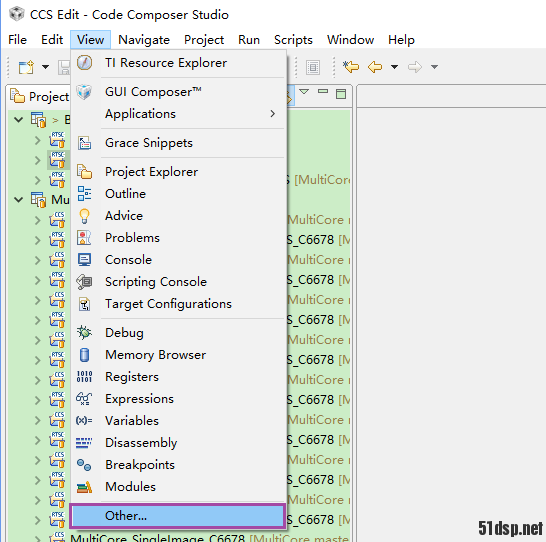Close the open View menu
The width and height of the screenshot is (546, 542).
pyautogui.click(x=90, y=40)
